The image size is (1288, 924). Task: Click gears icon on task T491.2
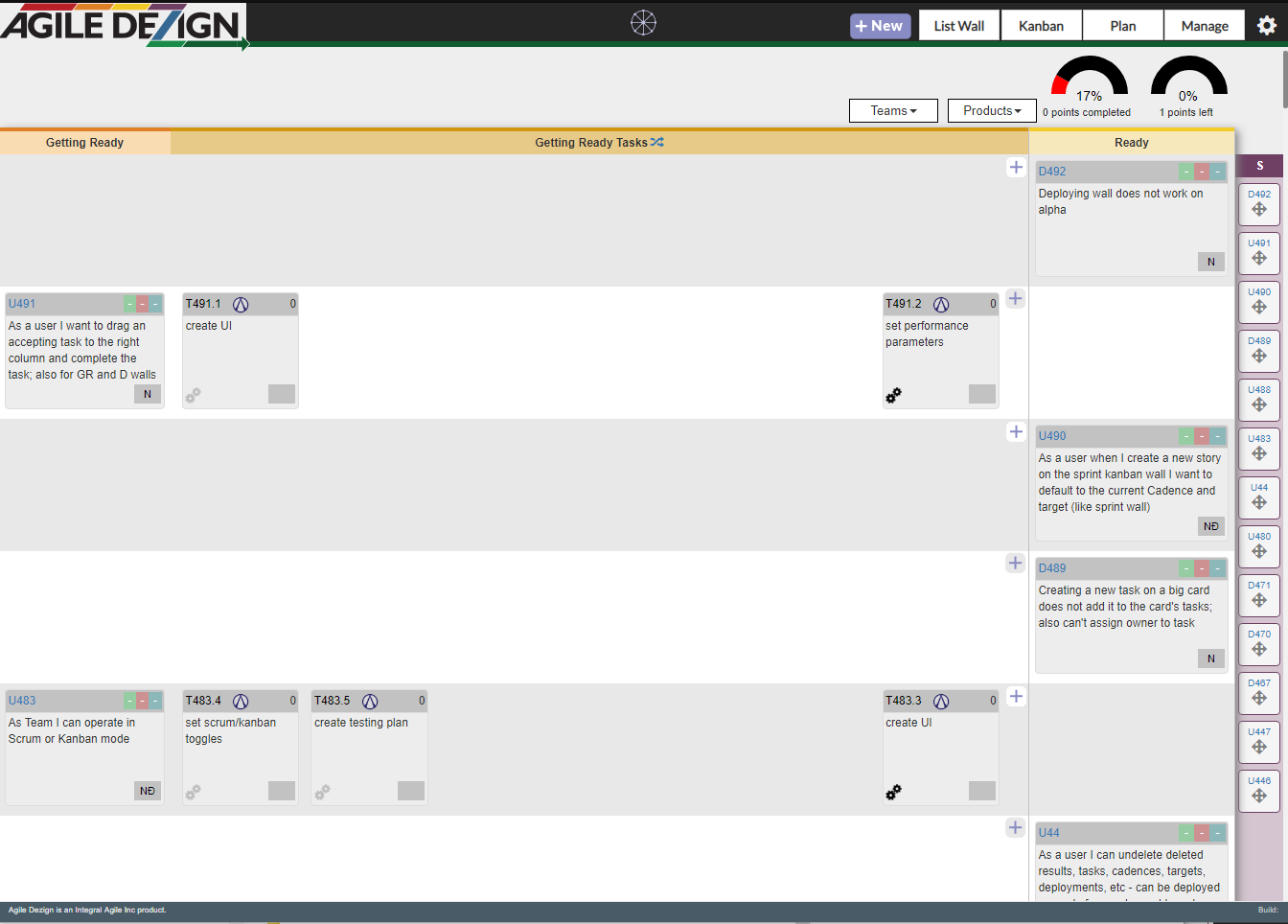[x=893, y=395]
